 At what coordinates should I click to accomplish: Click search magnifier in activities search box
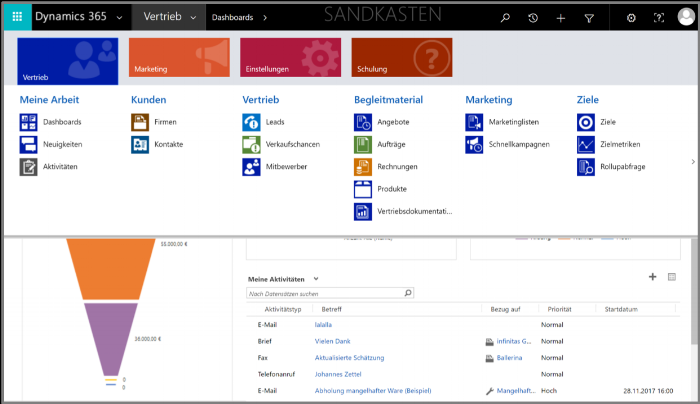[408, 293]
